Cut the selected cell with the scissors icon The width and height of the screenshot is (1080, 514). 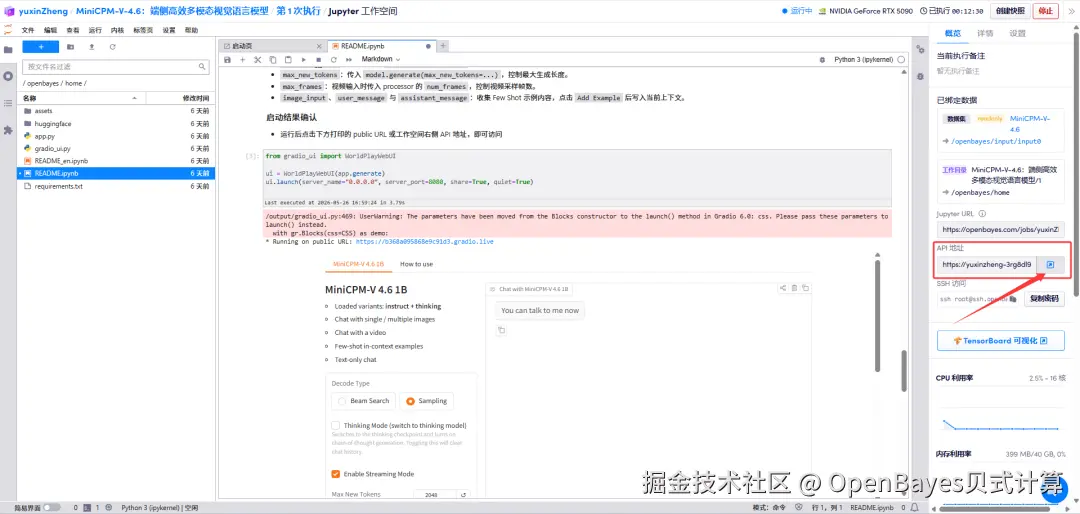click(x=258, y=60)
